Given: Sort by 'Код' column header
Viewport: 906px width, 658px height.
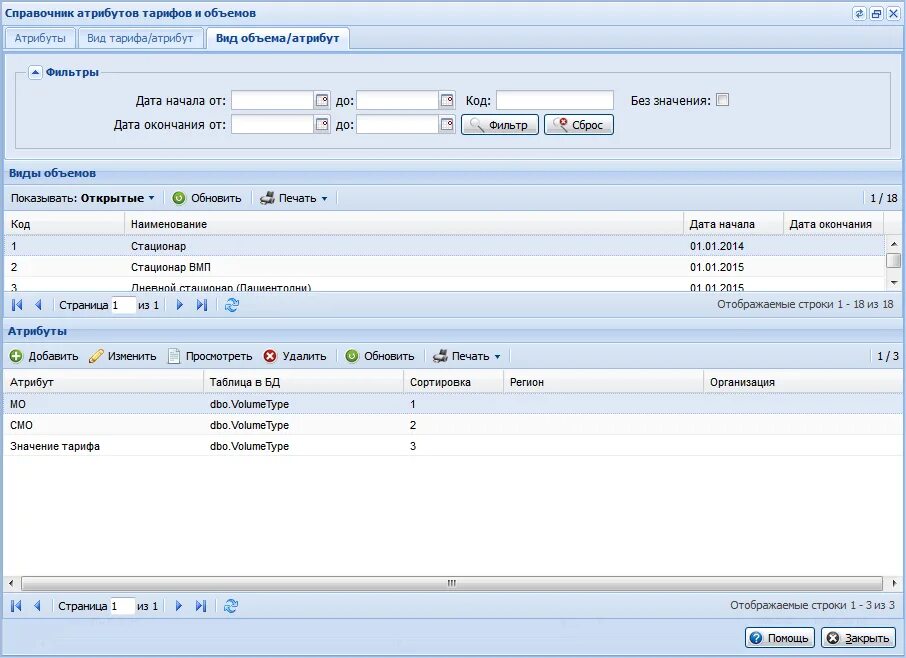Looking at the screenshot, I should pyautogui.click(x=64, y=224).
